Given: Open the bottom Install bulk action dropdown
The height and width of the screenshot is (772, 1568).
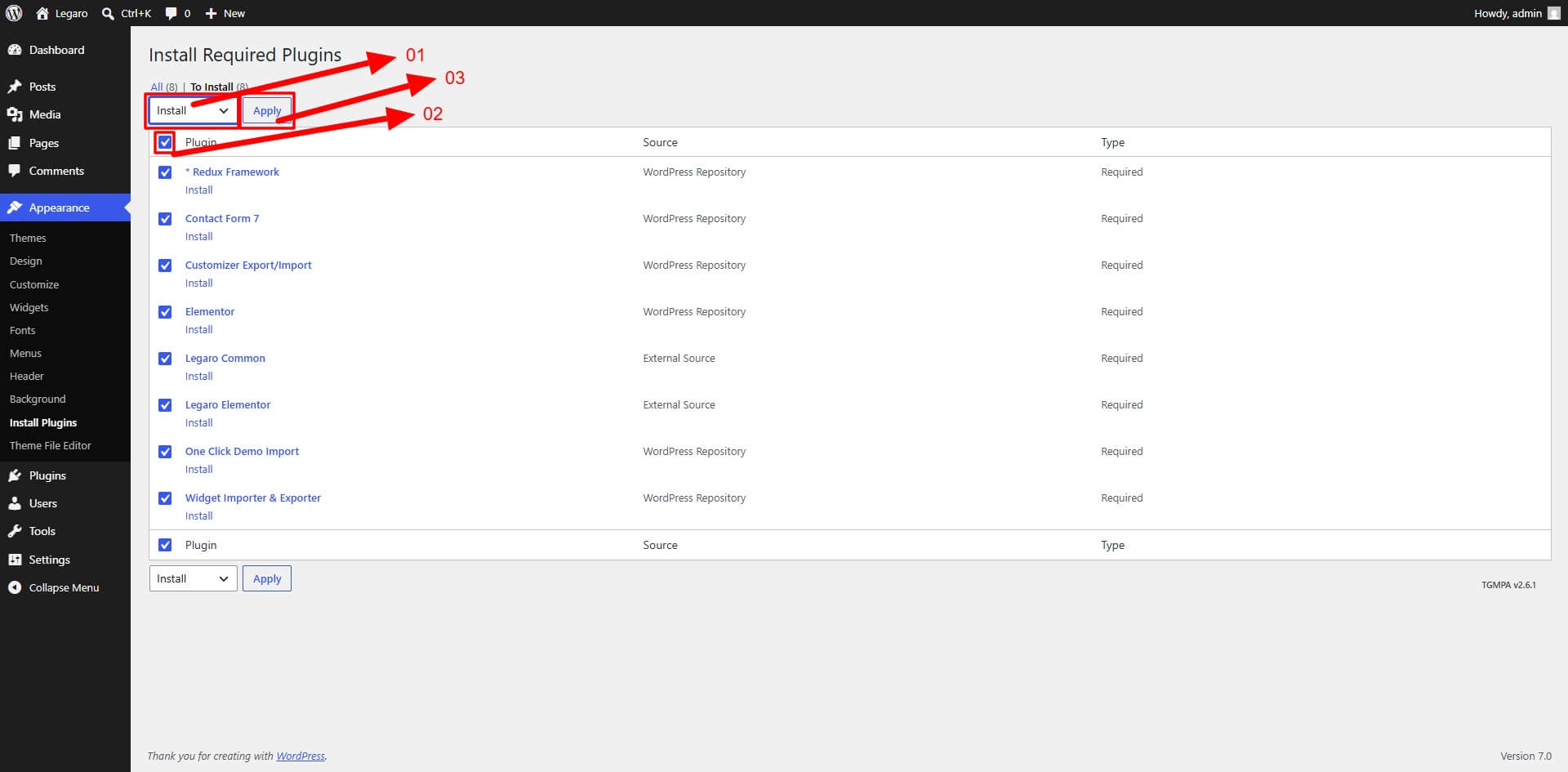Looking at the screenshot, I should (x=193, y=578).
